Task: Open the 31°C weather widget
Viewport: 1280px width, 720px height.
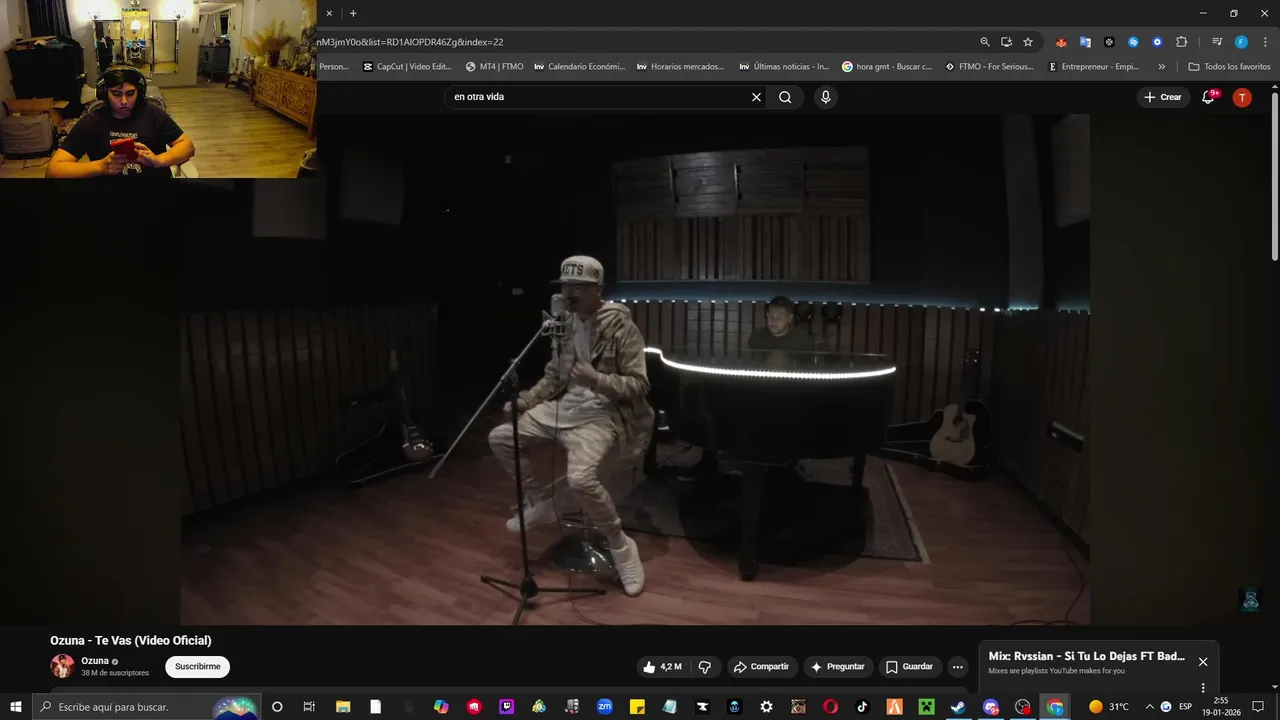Action: (1109, 707)
